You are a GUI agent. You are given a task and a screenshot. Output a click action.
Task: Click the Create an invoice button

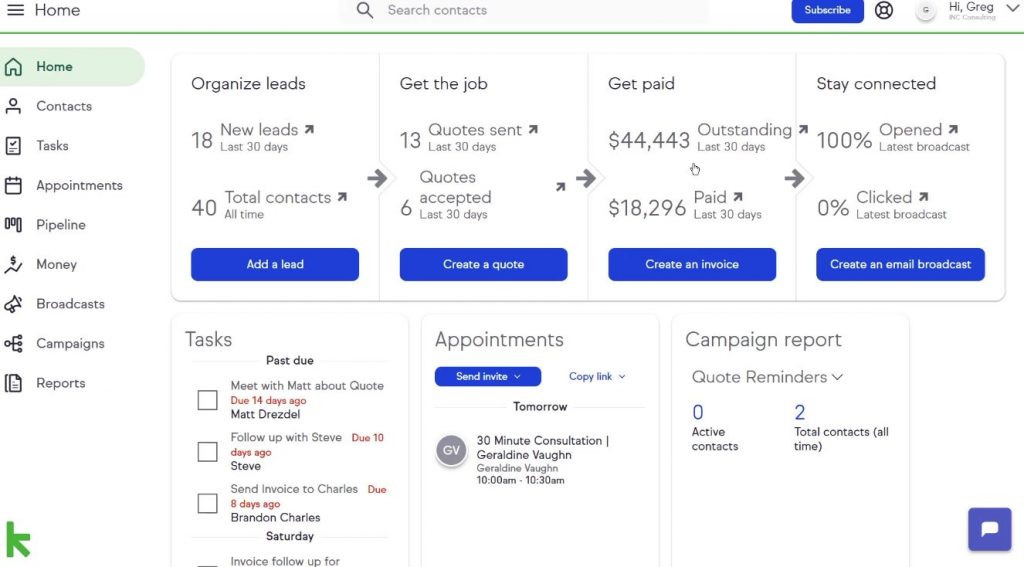point(692,265)
